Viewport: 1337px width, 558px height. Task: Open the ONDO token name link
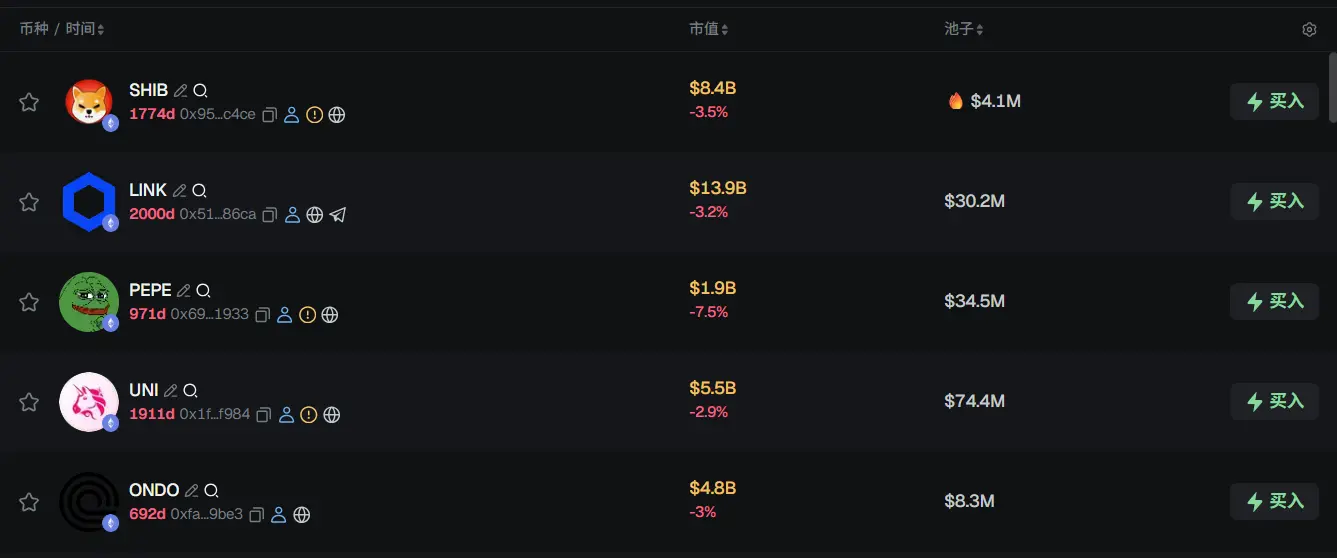click(154, 490)
